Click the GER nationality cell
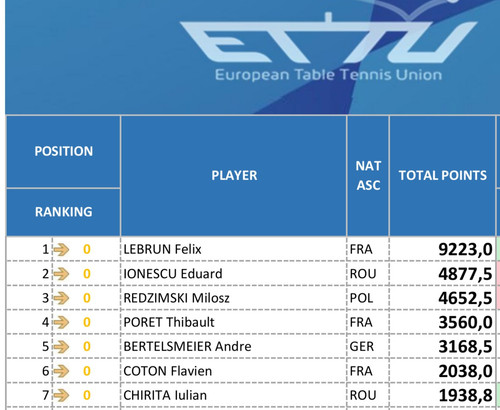Image resolution: width=500 pixels, height=410 pixels. point(368,347)
